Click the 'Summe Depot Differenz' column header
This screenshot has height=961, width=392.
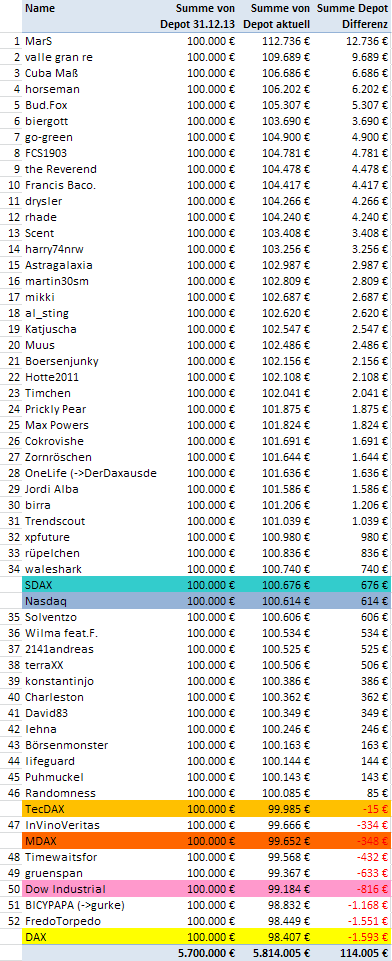pyautogui.click(x=353, y=17)
